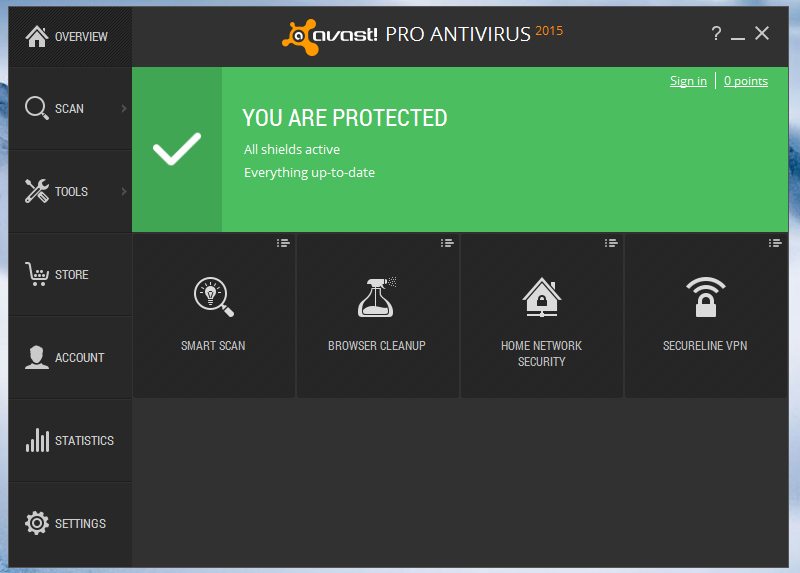Screen dimensions: 800x573
Task: Click the avast! orange logo
Action: point(301,37)
